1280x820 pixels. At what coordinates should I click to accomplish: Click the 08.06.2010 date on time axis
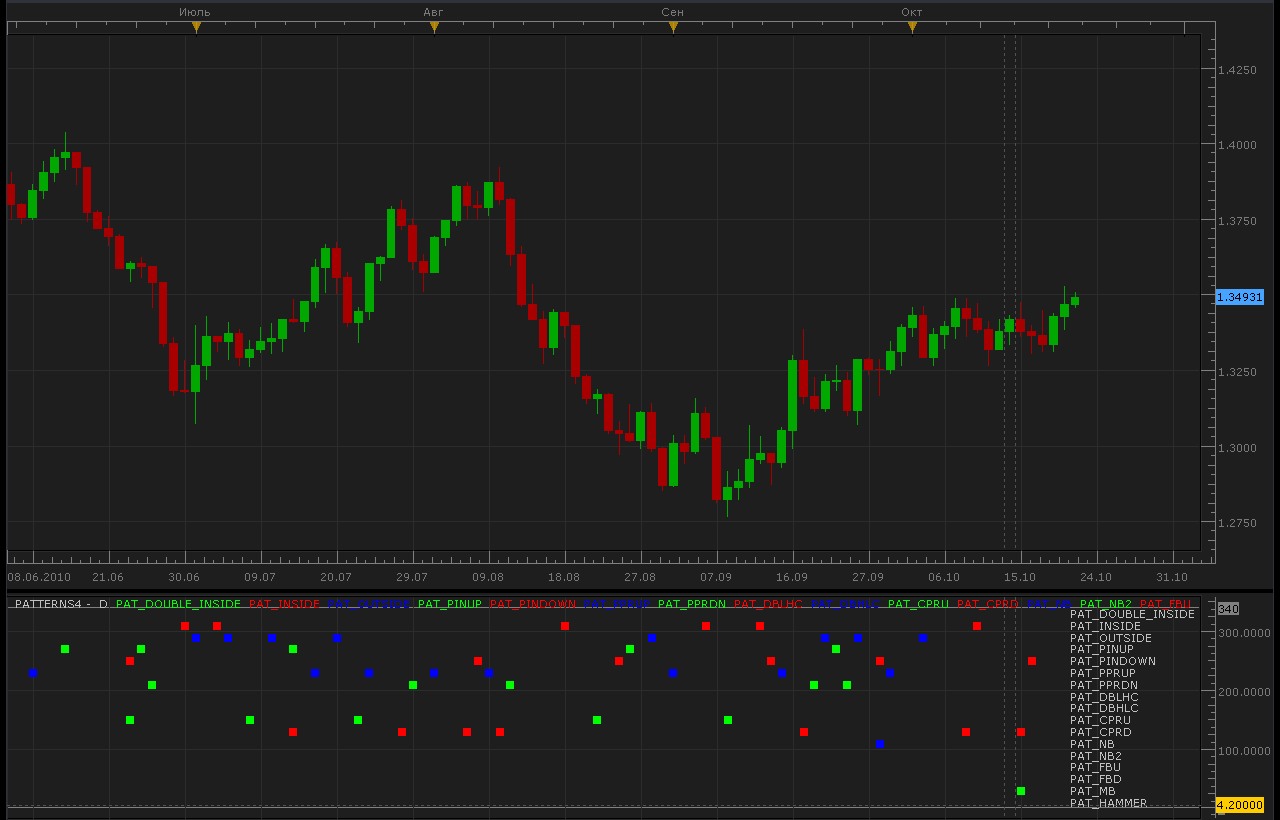(39, 577)
